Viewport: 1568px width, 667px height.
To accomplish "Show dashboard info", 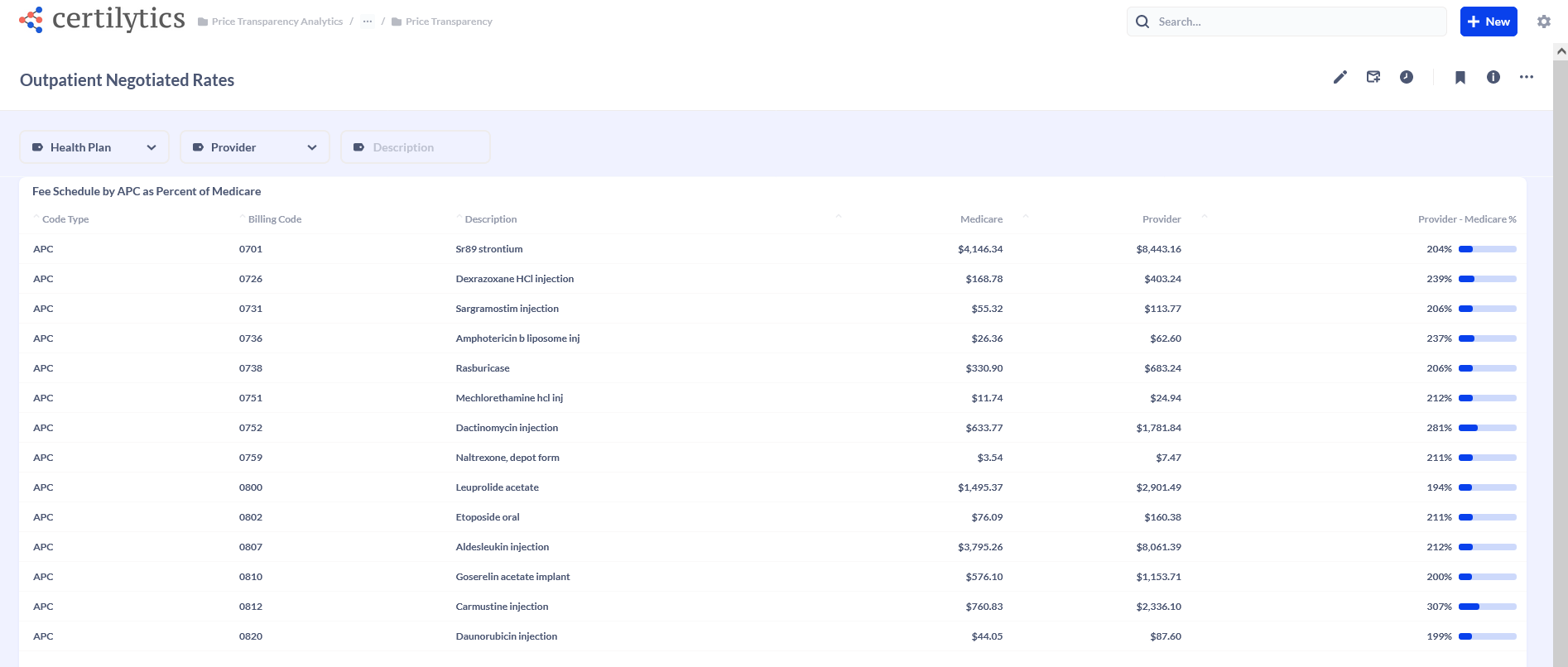I will 1493,77.
